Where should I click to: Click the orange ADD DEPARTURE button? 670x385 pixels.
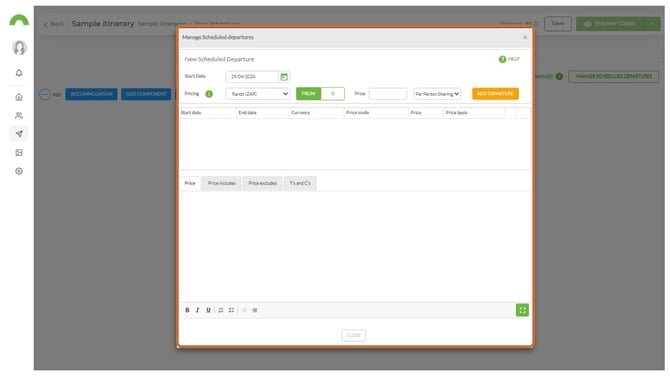click(495, 94)
